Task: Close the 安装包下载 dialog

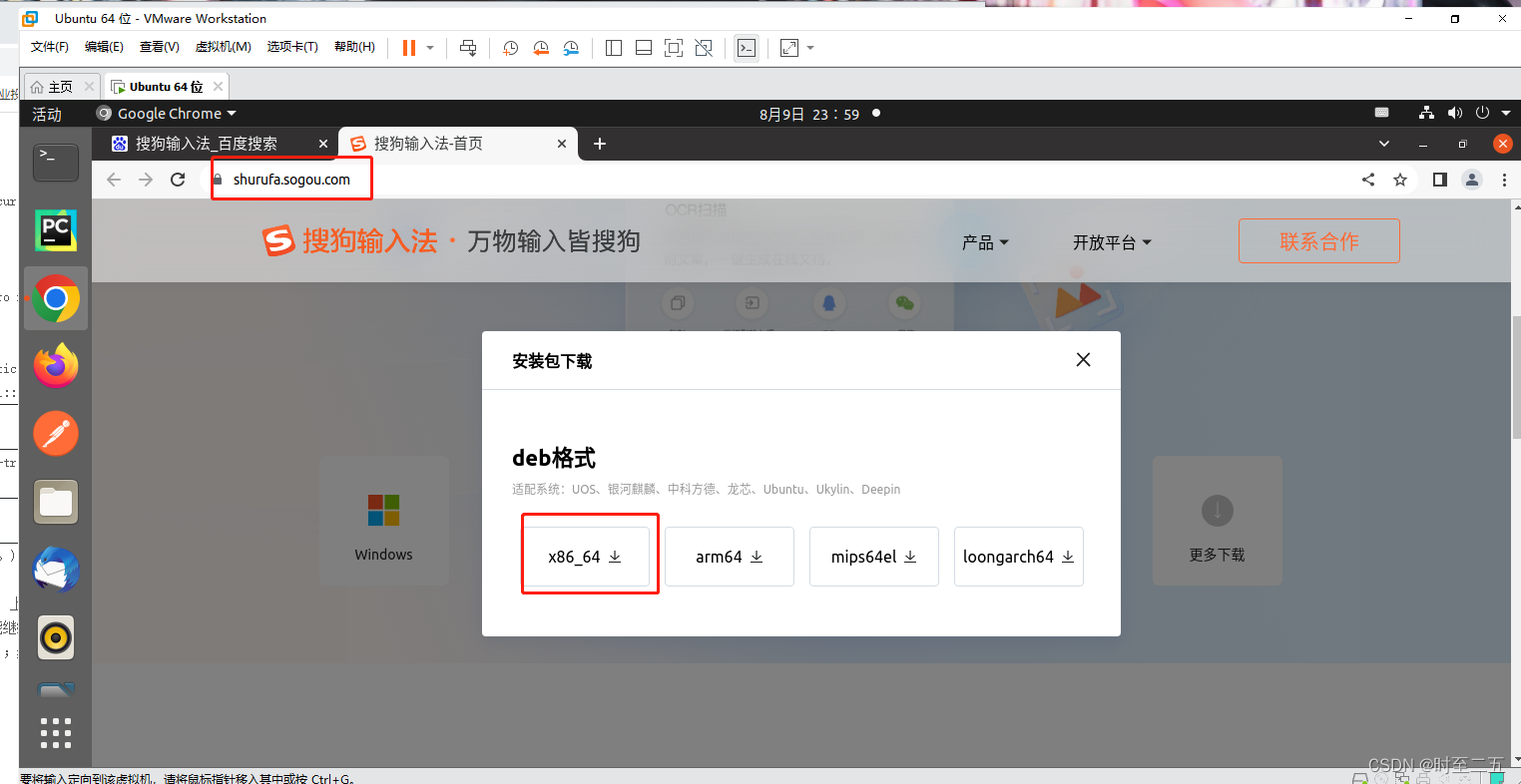Action: [1083, 359]
